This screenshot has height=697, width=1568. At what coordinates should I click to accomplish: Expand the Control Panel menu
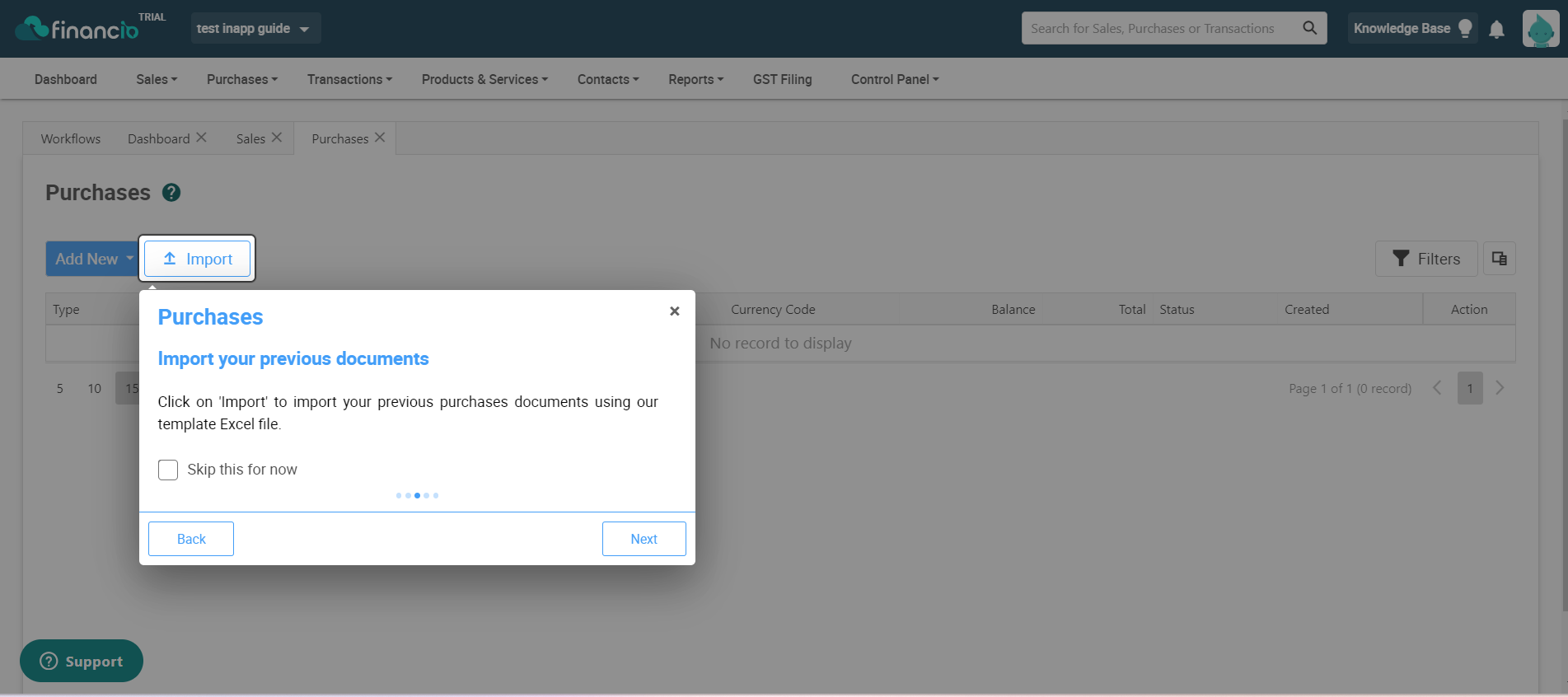point(895,79)
